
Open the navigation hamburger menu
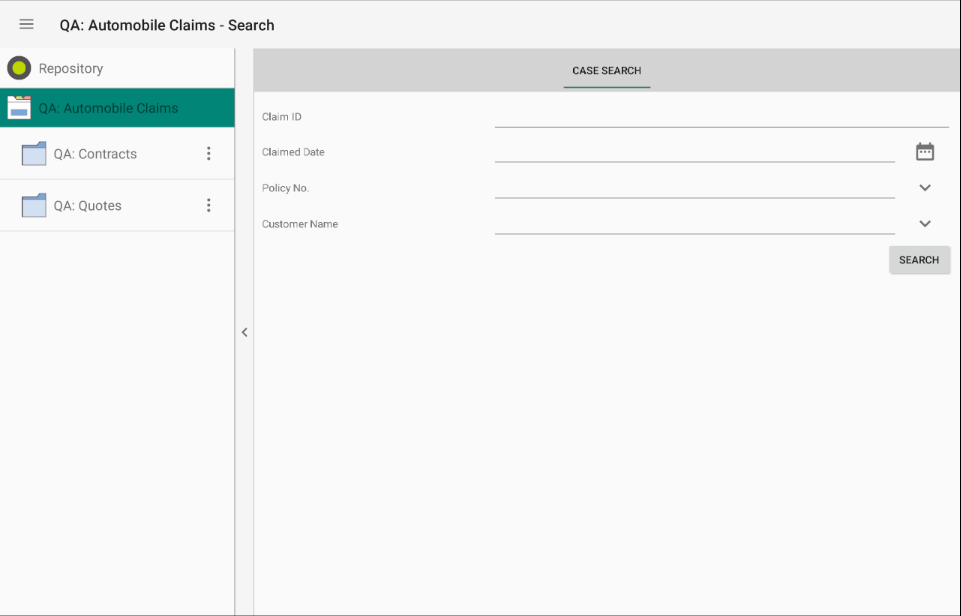pyautogui.click(x=26, y=24)
